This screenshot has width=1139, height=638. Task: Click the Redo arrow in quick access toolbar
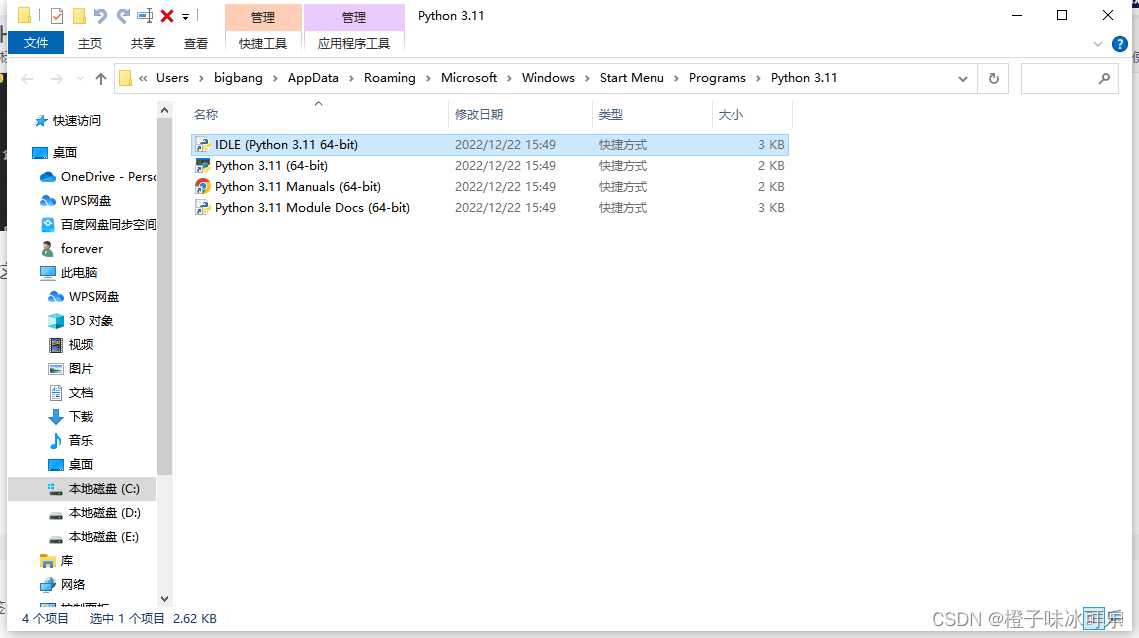[x=123, y=16]
